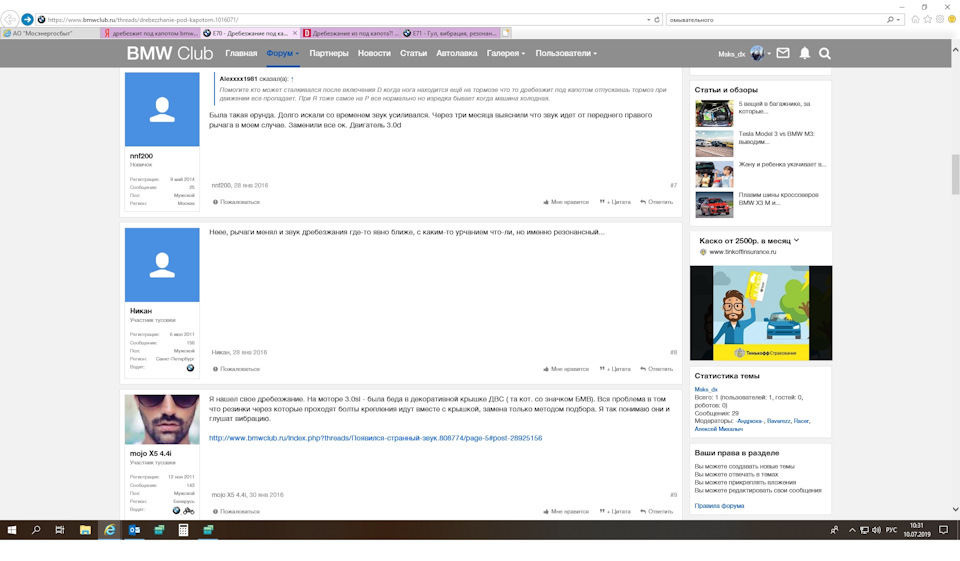The height and width of the screenshot is (561, 960).
Task: Switch to дребезжит под капотом bmw tab
Action: click(x=150, y=33)
